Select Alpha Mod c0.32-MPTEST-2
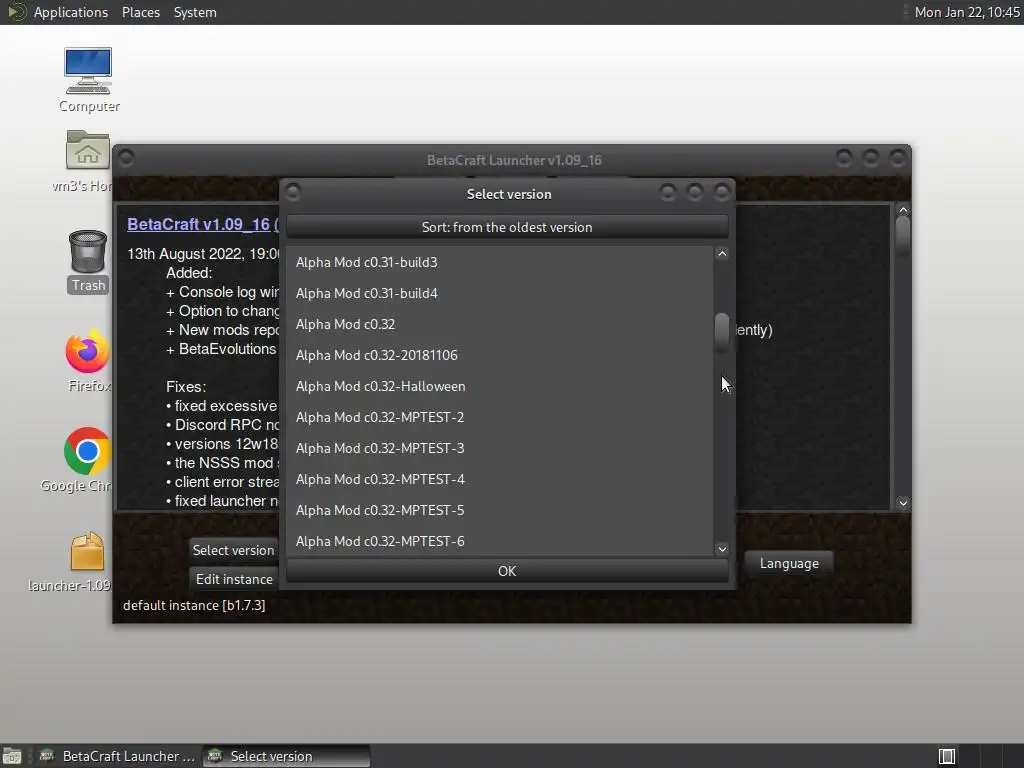This screenshot has height=768, width=1024. [500, 417]
